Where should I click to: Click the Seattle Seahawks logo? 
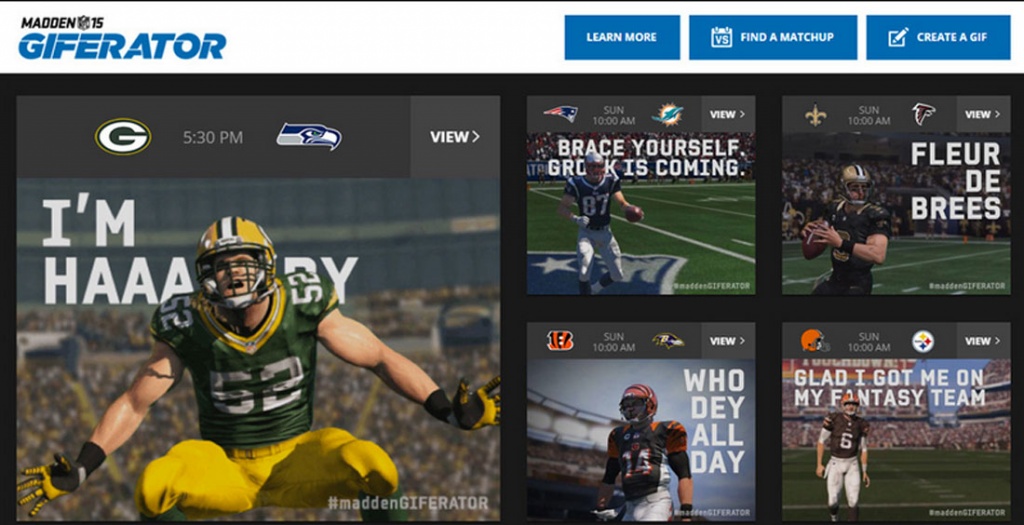pos(309,136)
